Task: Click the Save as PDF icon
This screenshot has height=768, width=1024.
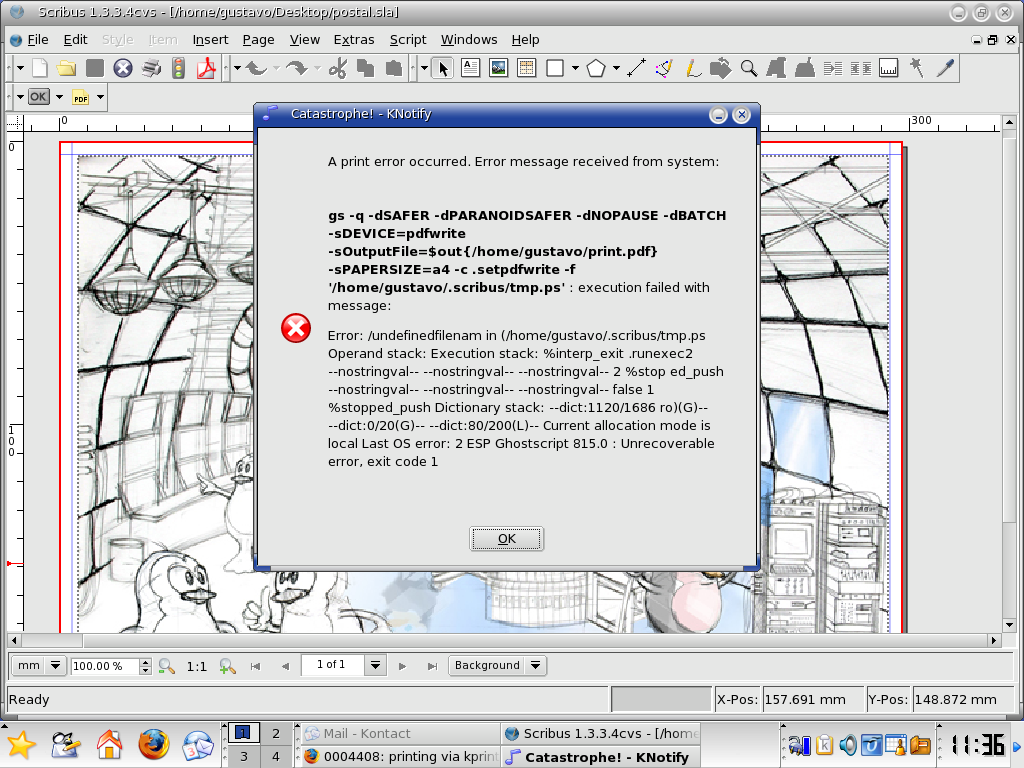Action: click(x=207, y=69)
